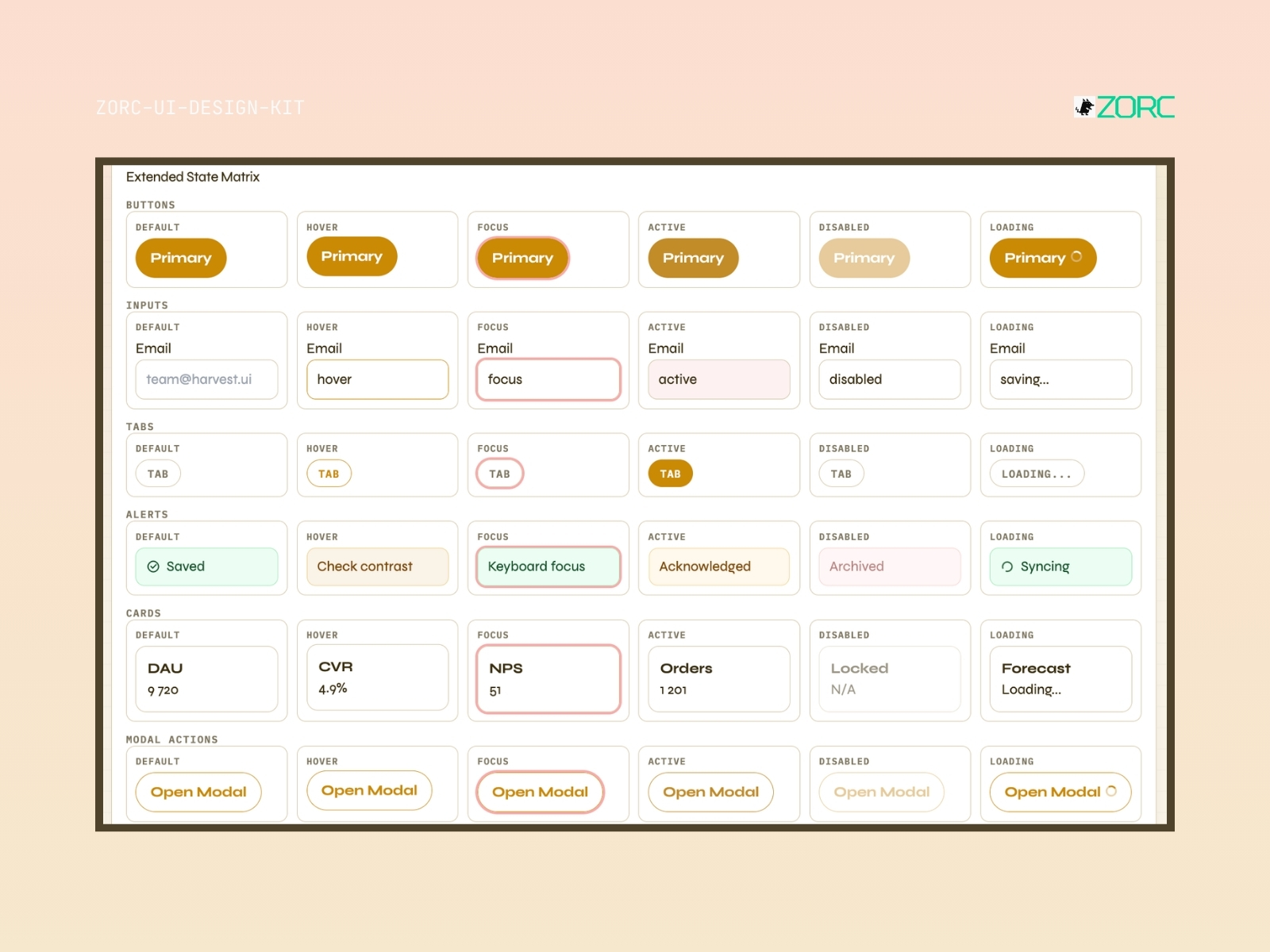This screenshot has width=1270, height=952.
Task: Click the loading-state Primary button
Action: tap(1043, 258)
